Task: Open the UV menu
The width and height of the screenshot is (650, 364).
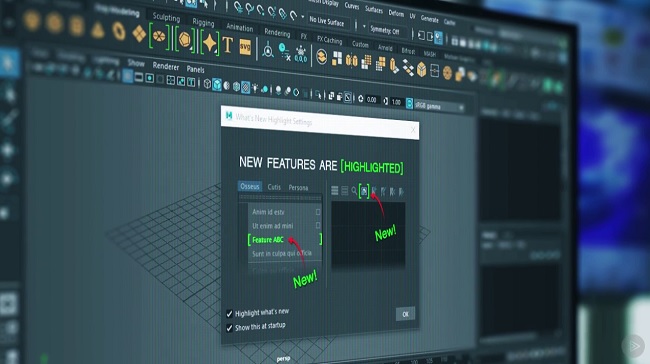Action: [x=412, y=16]
